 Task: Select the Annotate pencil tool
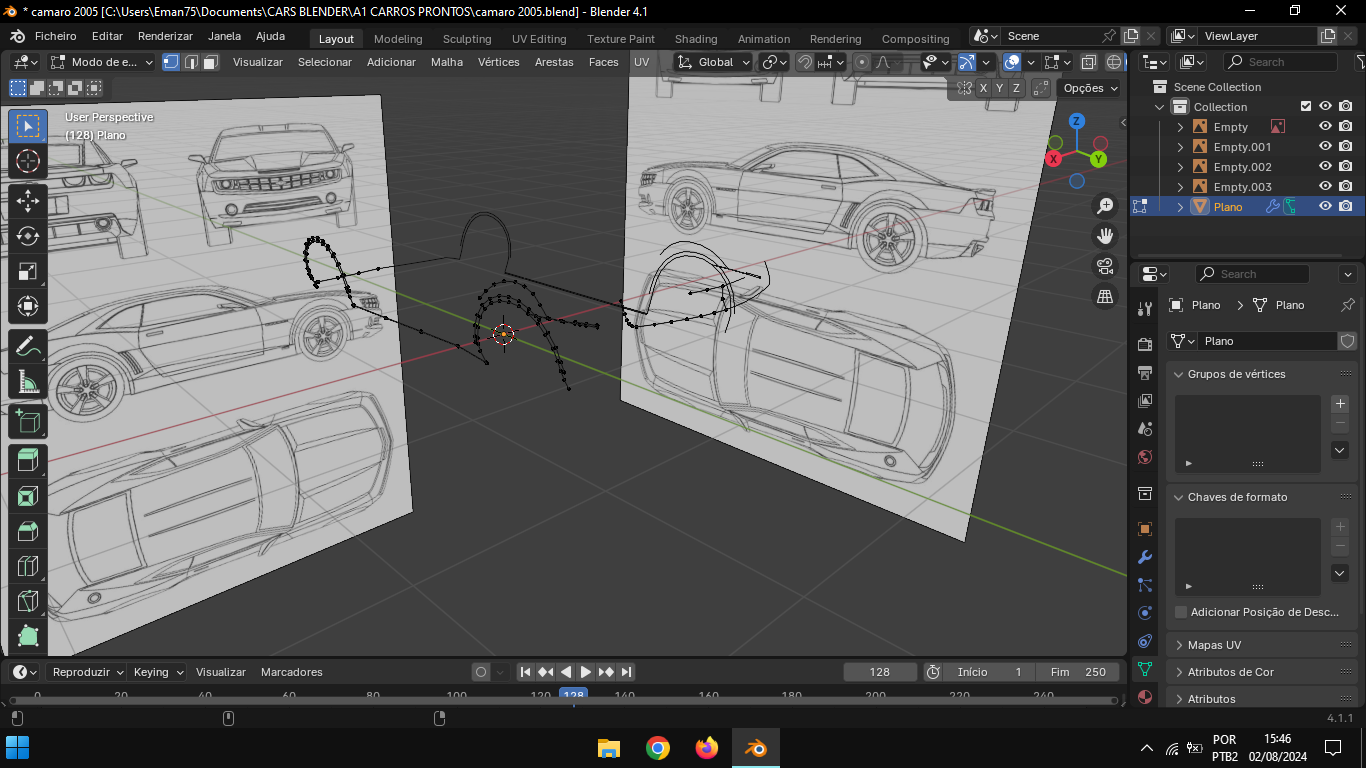point(28,346)
